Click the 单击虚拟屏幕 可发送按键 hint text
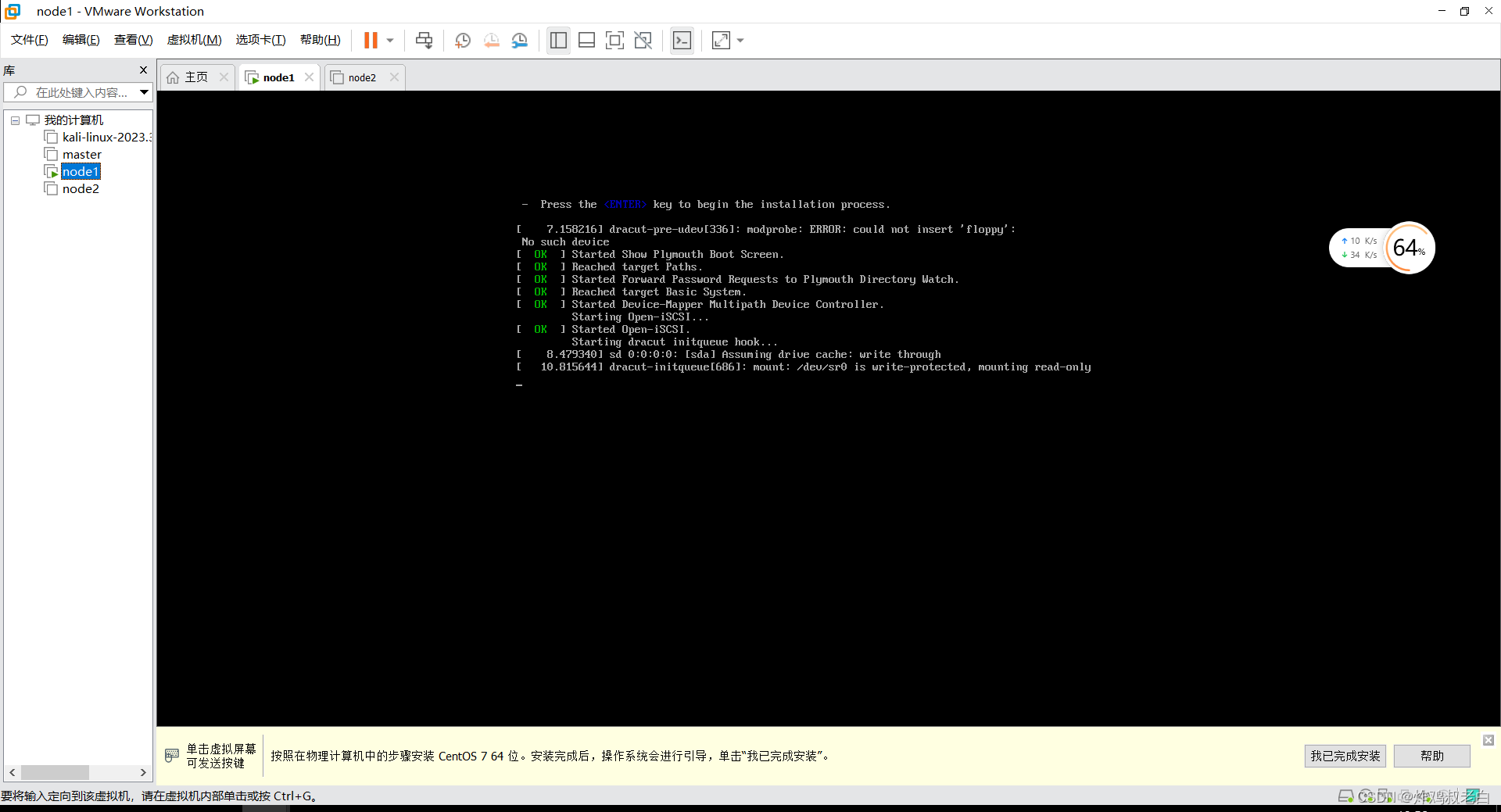Viewport: 1501px width, 812px height. click(x=221, y=756)
